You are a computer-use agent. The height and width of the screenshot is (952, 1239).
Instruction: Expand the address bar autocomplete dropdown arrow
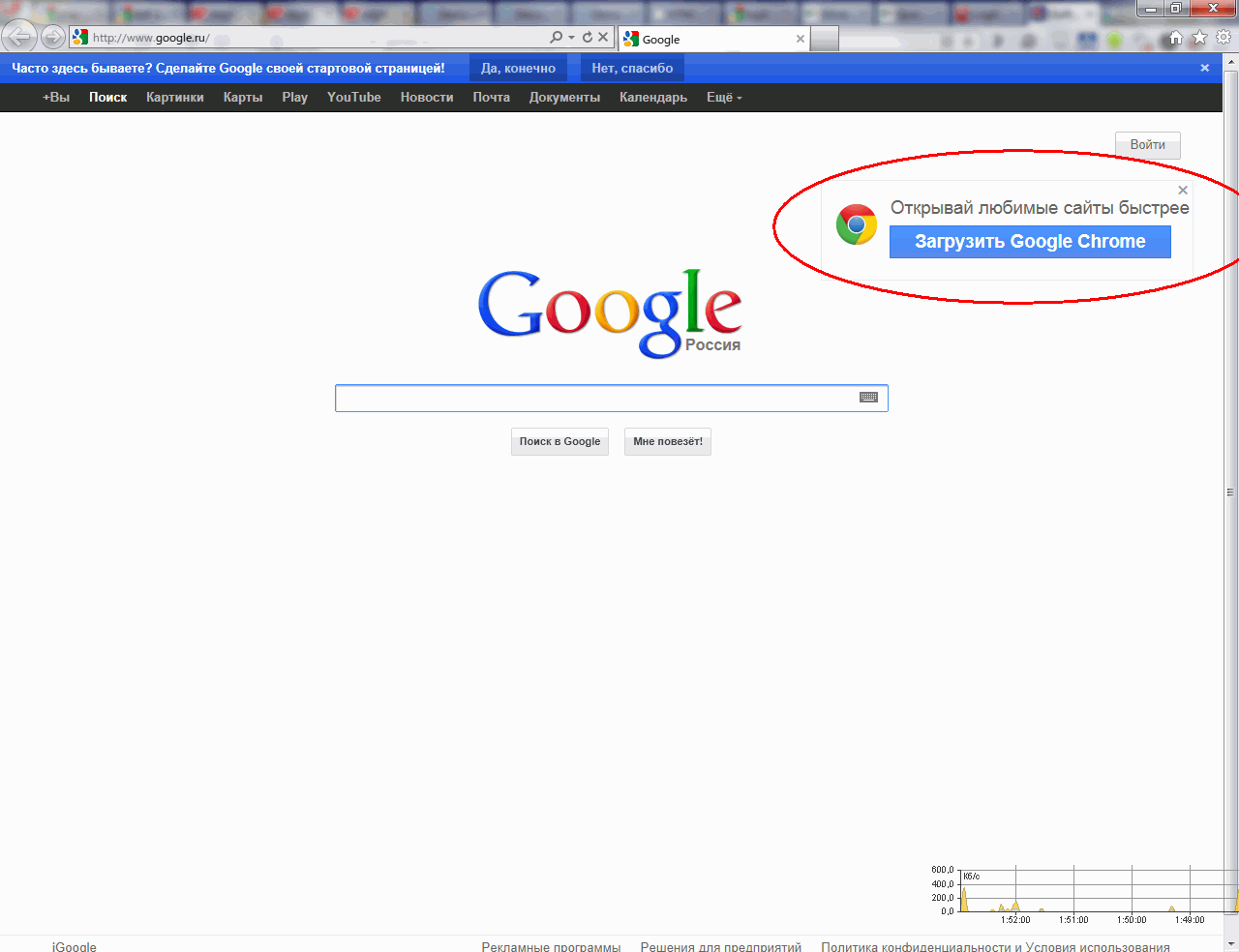[571, 37]
